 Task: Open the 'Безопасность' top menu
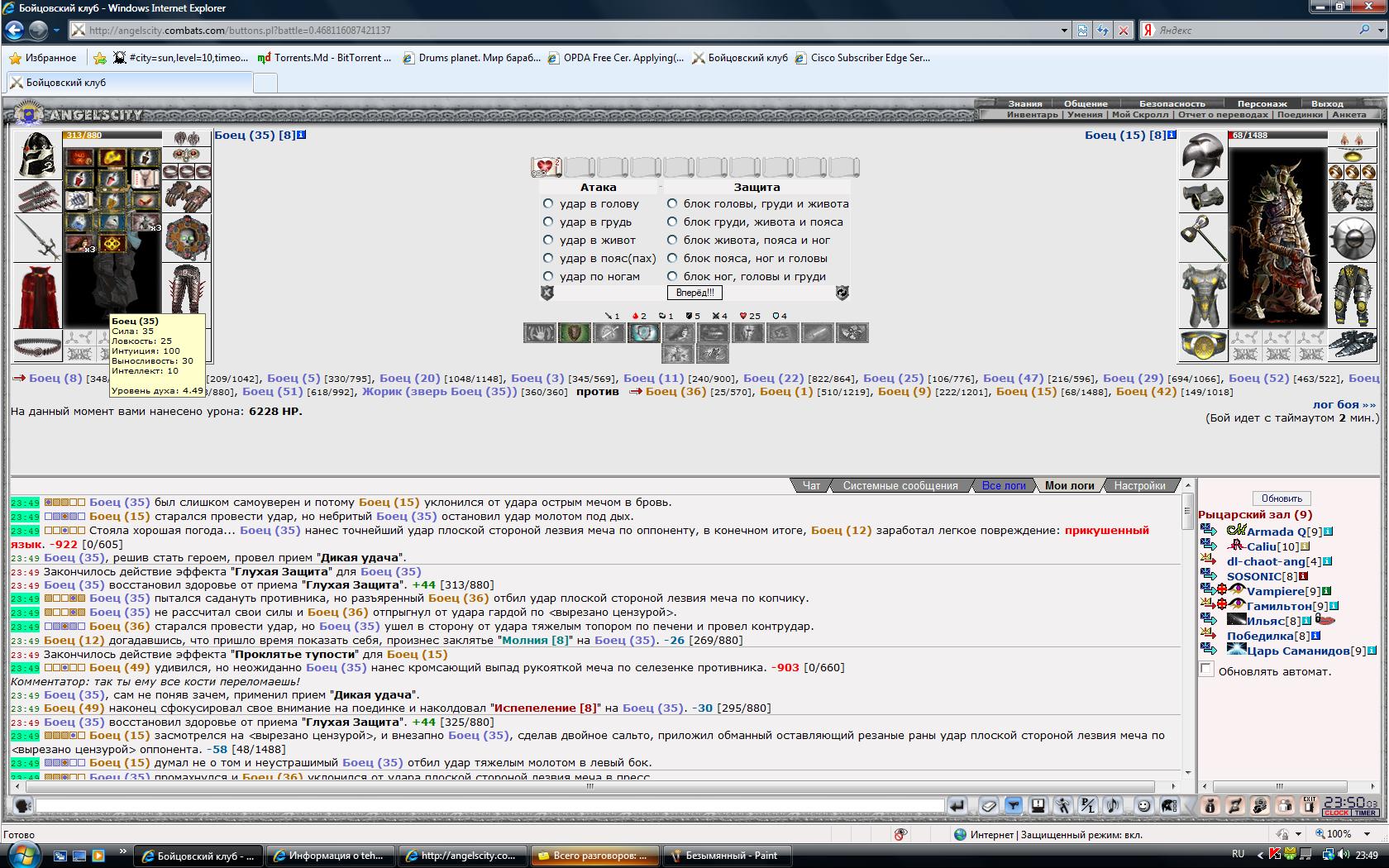(x=1172, y=104)
